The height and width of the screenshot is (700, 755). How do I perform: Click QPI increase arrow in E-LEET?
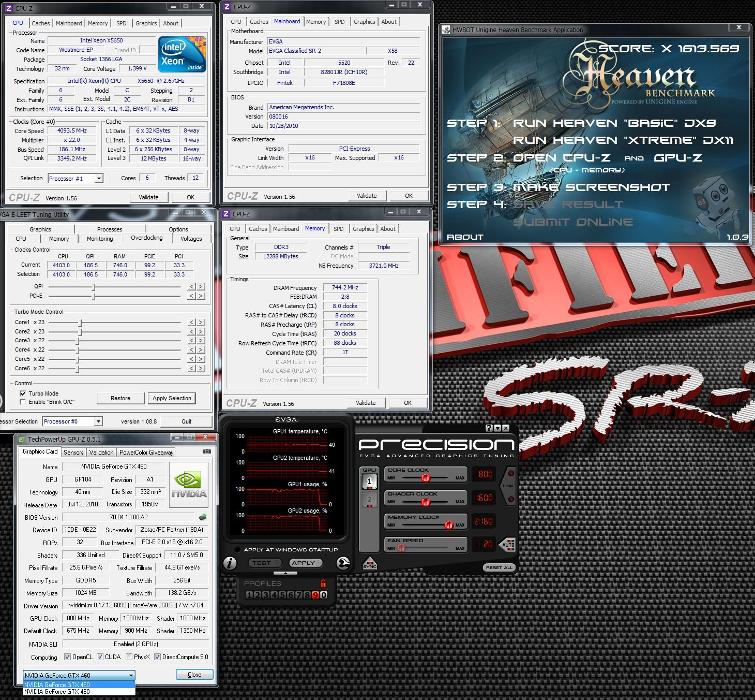tap(201, 286)
